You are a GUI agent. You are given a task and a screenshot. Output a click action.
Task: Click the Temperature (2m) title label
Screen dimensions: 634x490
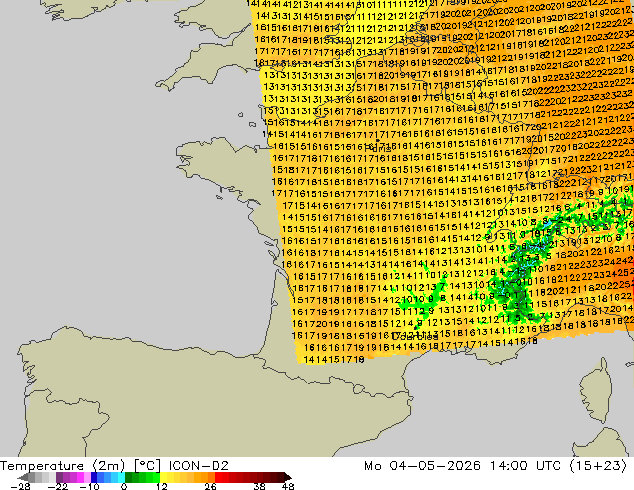tap(63, 466)
